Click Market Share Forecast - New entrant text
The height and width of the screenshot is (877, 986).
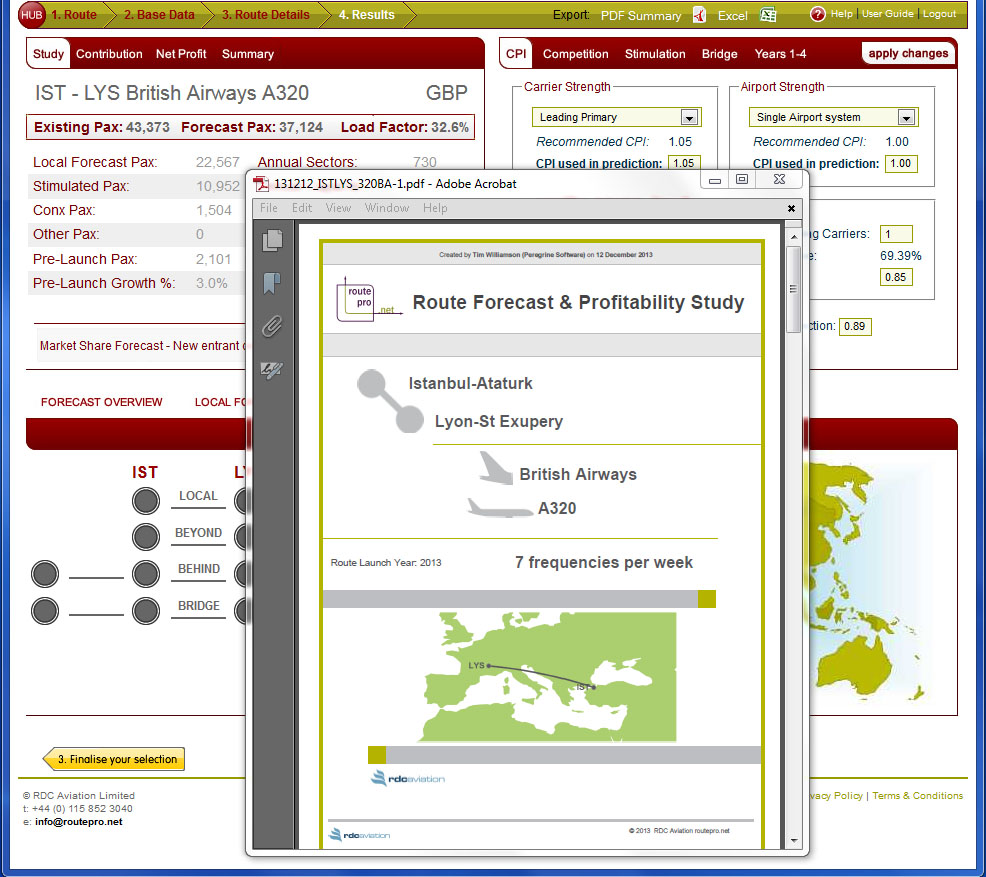[x=143, y=346]
